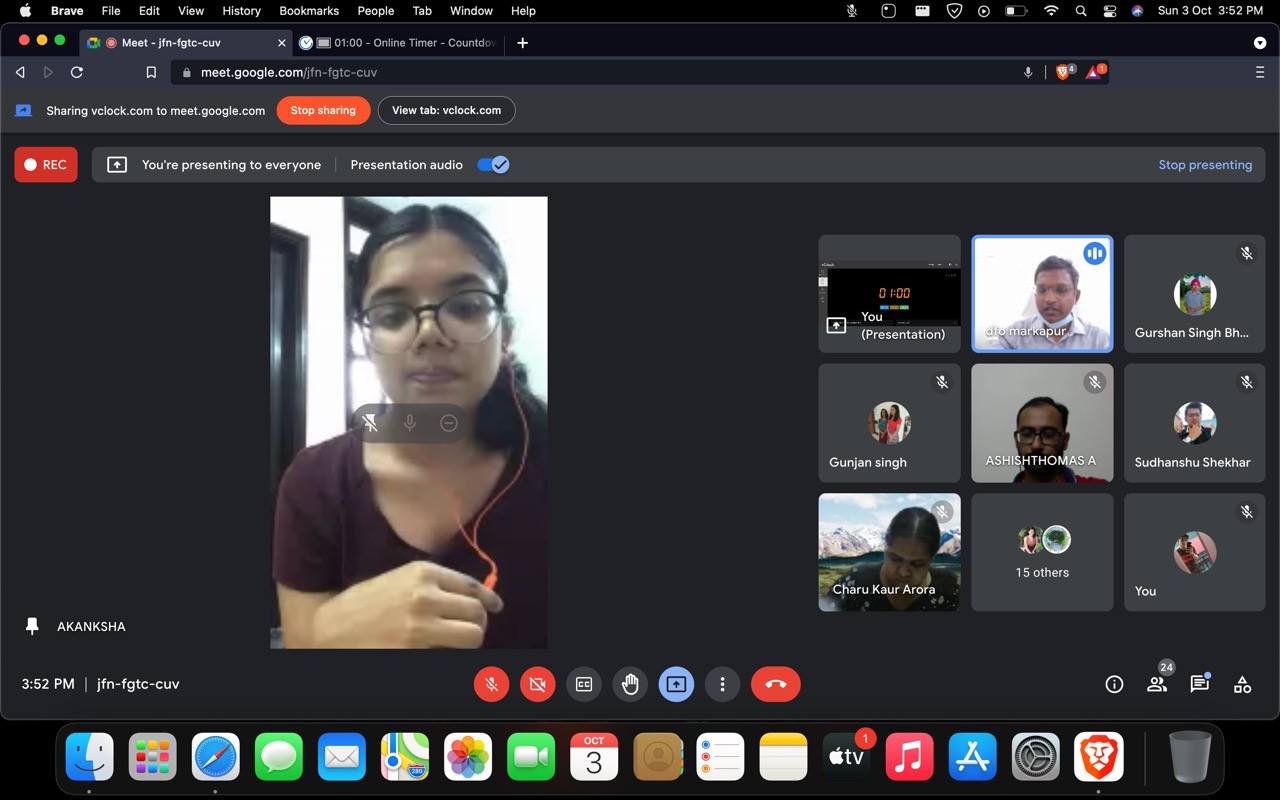Switch to the Online Timer tab
1280x800 pixels.
[x=405, y=43]
